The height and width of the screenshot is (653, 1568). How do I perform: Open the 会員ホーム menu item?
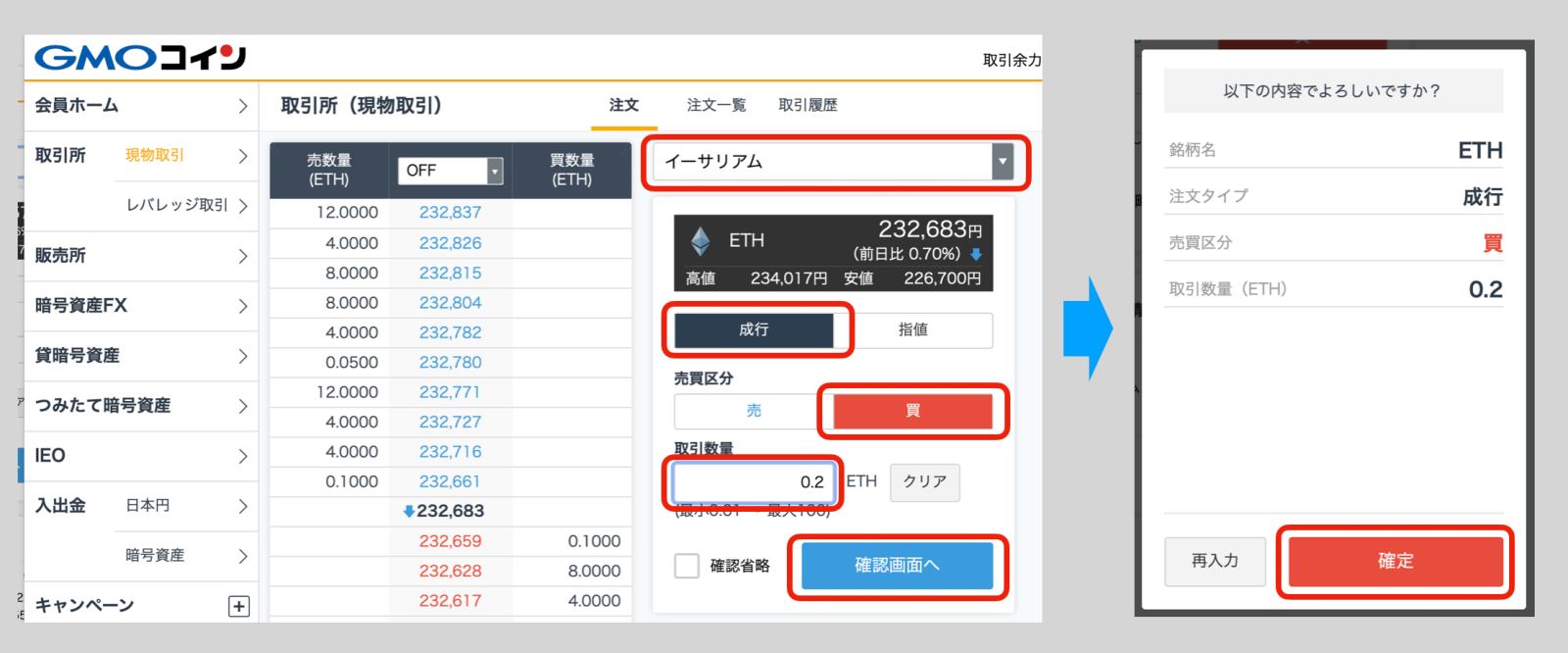141,106
